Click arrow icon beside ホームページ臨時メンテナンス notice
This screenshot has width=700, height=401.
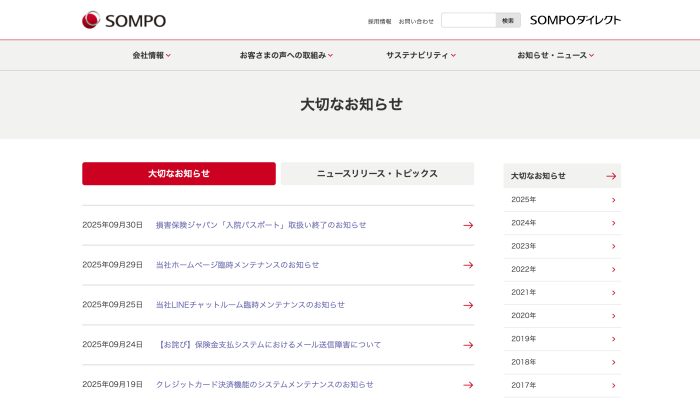[467, 265]
